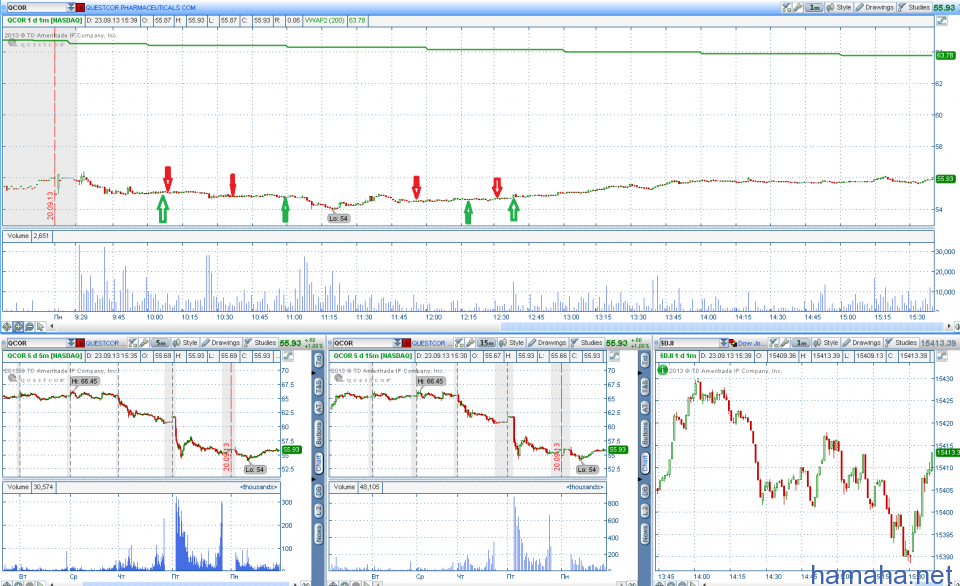Open Buttons side tab right of 5m chart
This screenshot has height=586, width=960.
click(319, 433)
